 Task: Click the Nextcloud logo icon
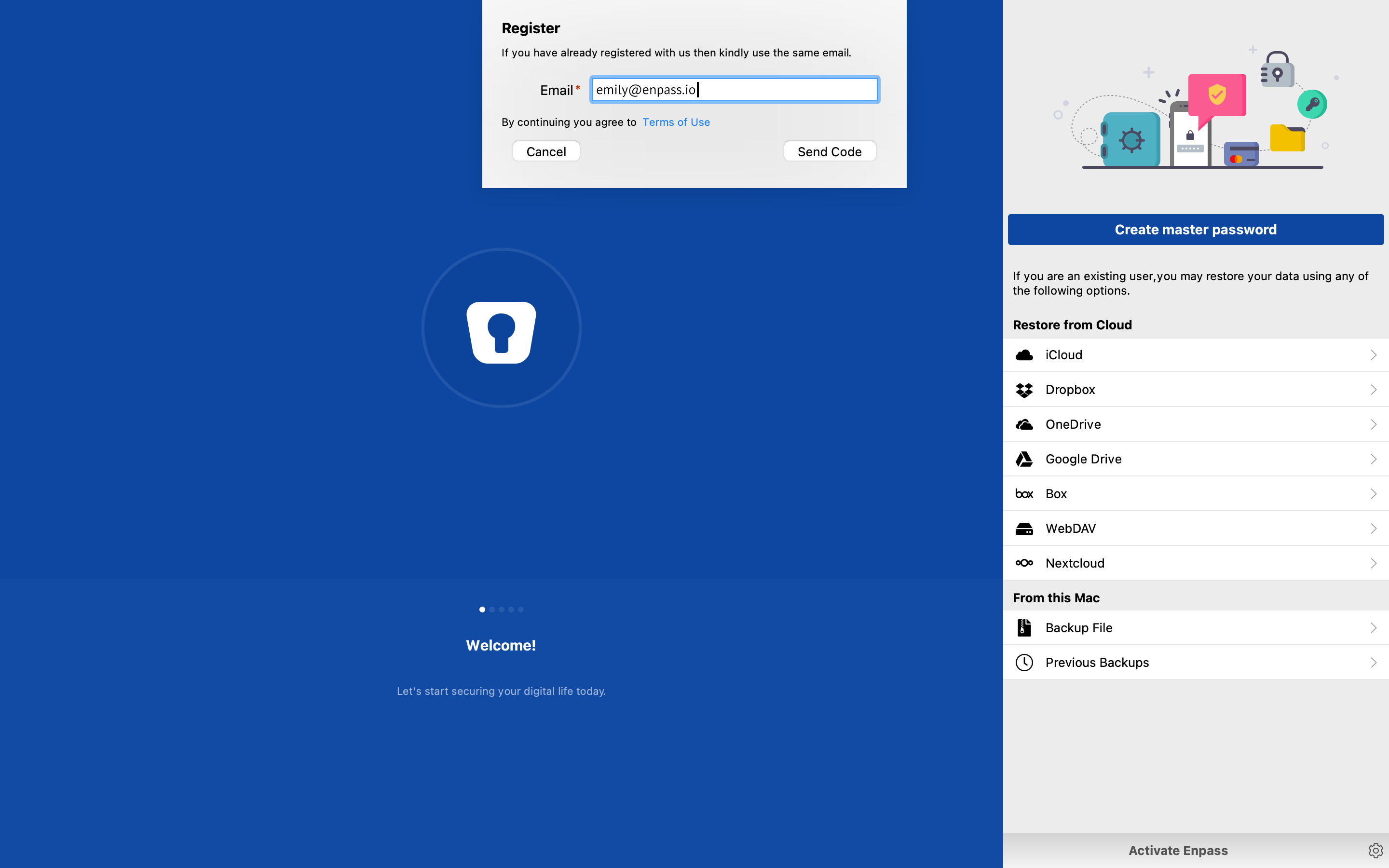pos(1024,563)
